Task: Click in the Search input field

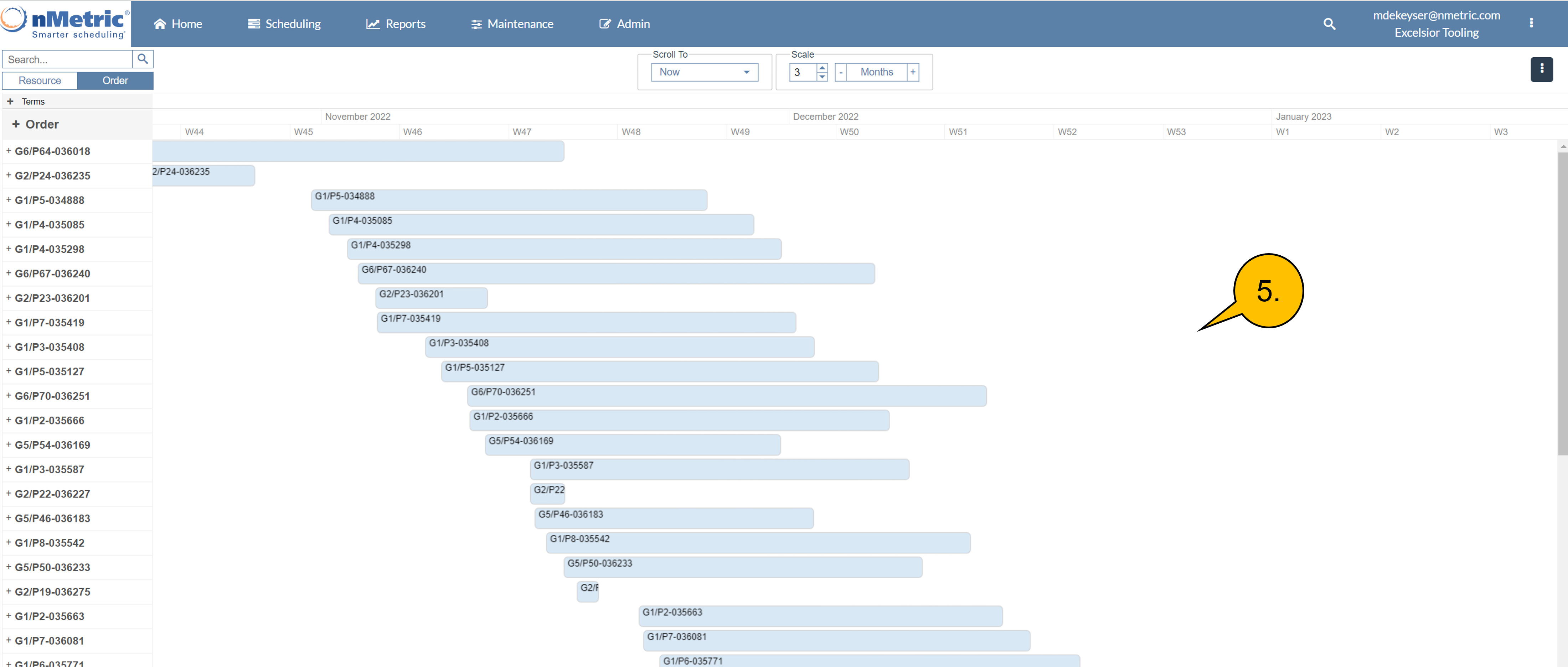Action: (67, 59)
